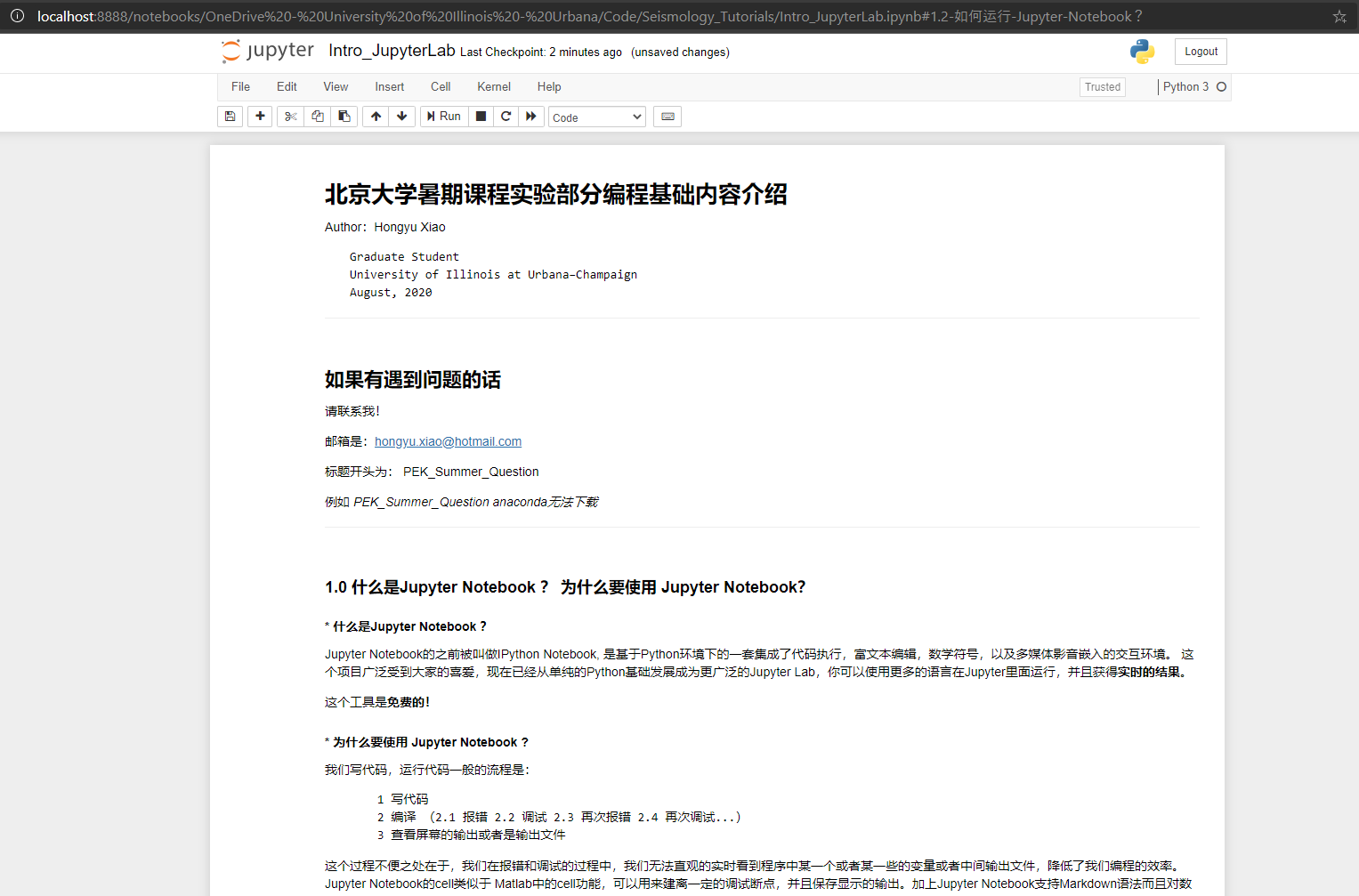The image size is (1359, 896).
Task: Click the Jupyter logo
Action: (x=267, y=51)
